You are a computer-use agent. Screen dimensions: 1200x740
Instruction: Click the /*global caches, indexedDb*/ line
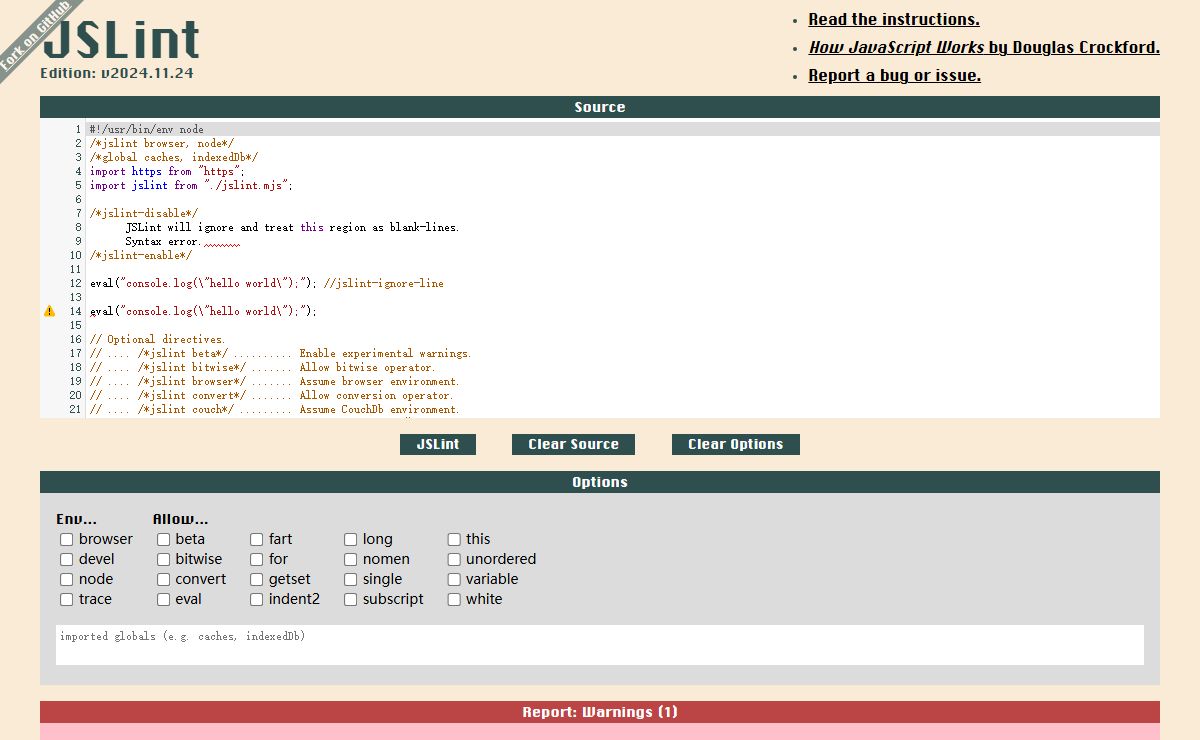click(173, 157)
